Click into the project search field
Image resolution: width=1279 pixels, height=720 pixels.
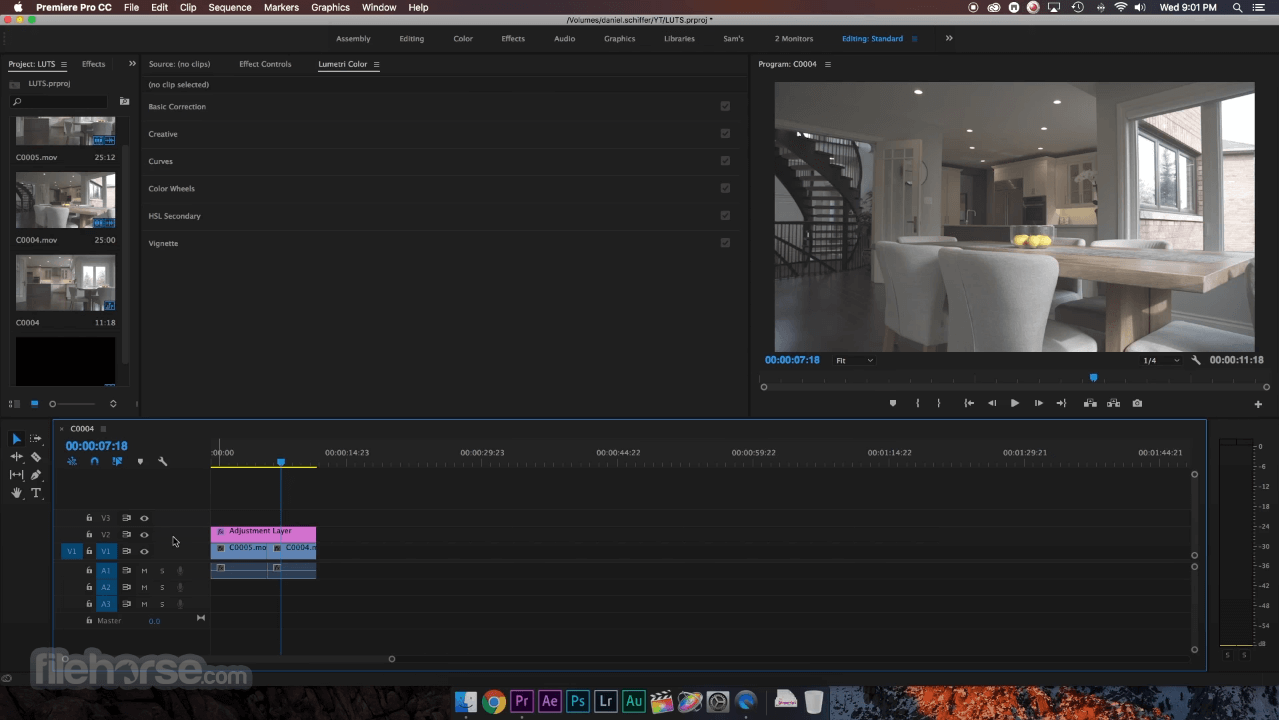tap(59, 101)
